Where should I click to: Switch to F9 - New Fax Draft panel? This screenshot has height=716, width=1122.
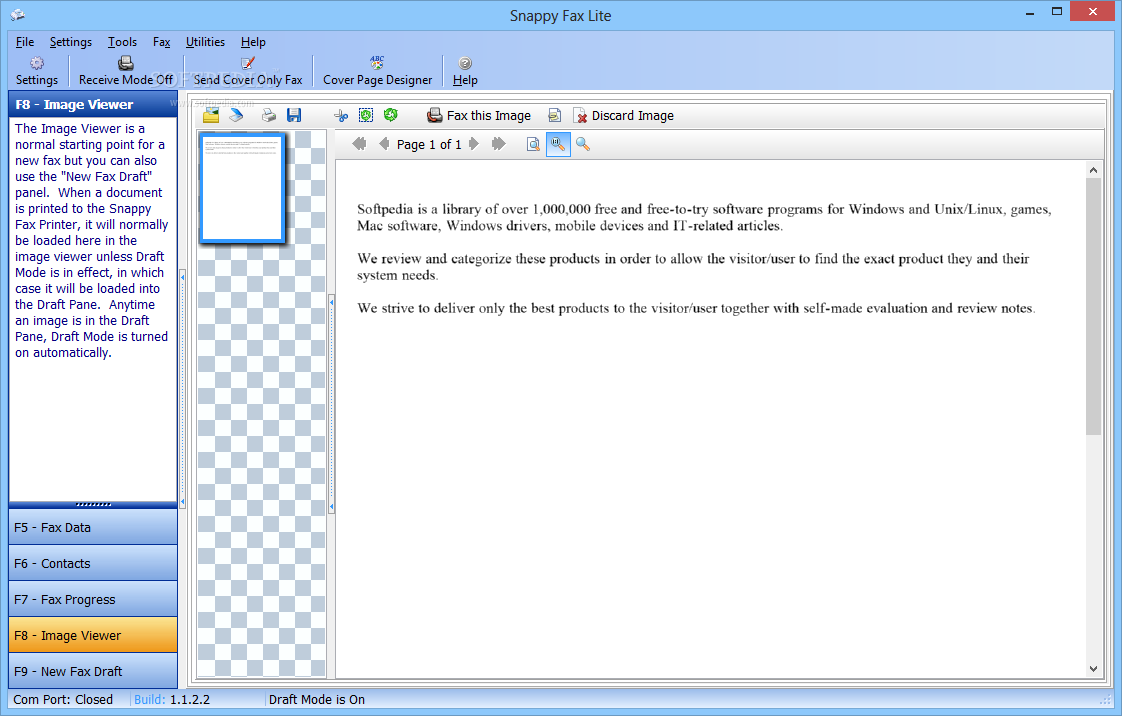pyautogui.click(x=93, y=671)
